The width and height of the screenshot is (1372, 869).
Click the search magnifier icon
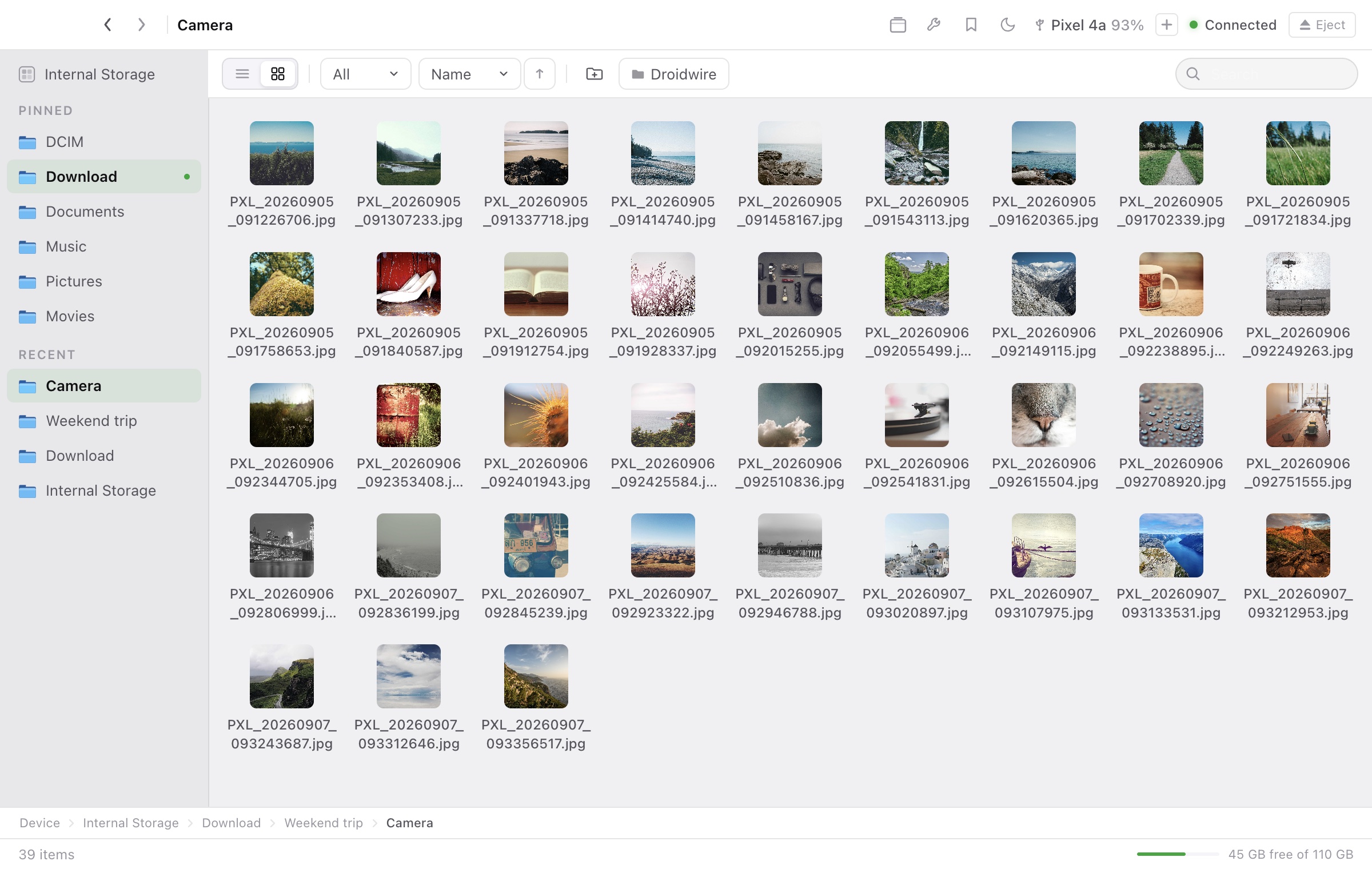[1193, 74]
